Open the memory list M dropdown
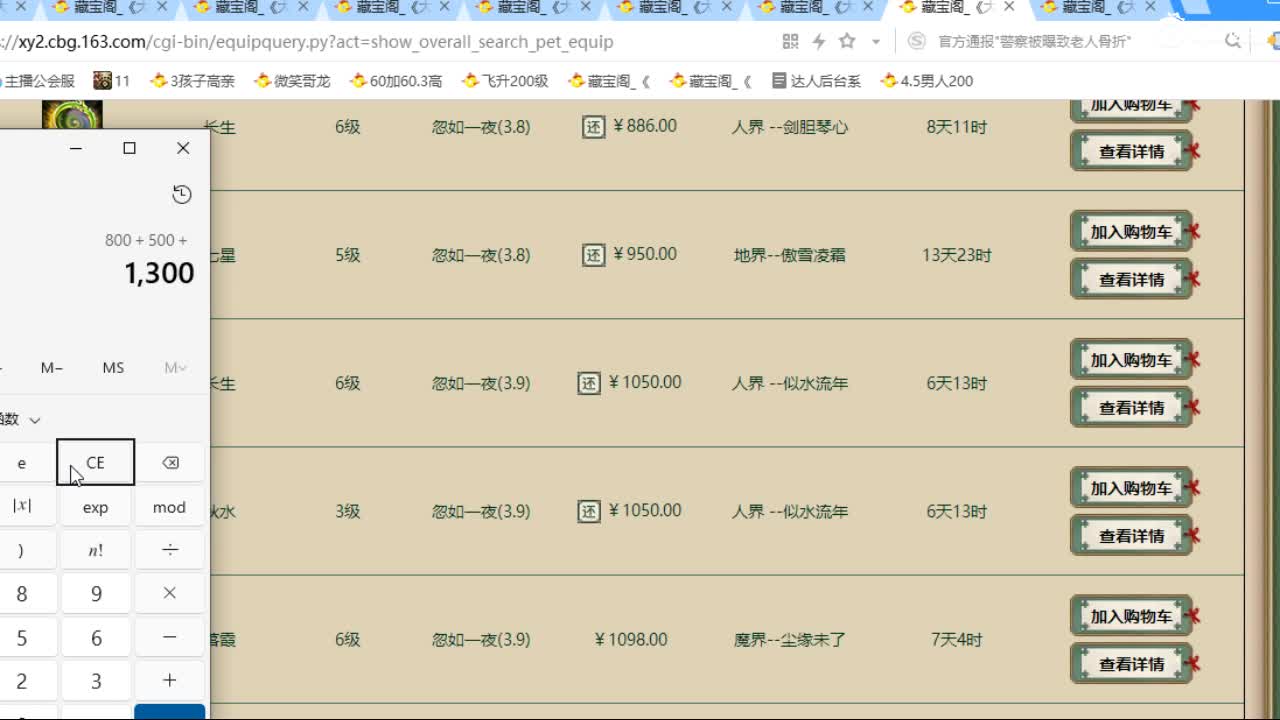 (x=175, y=368)
